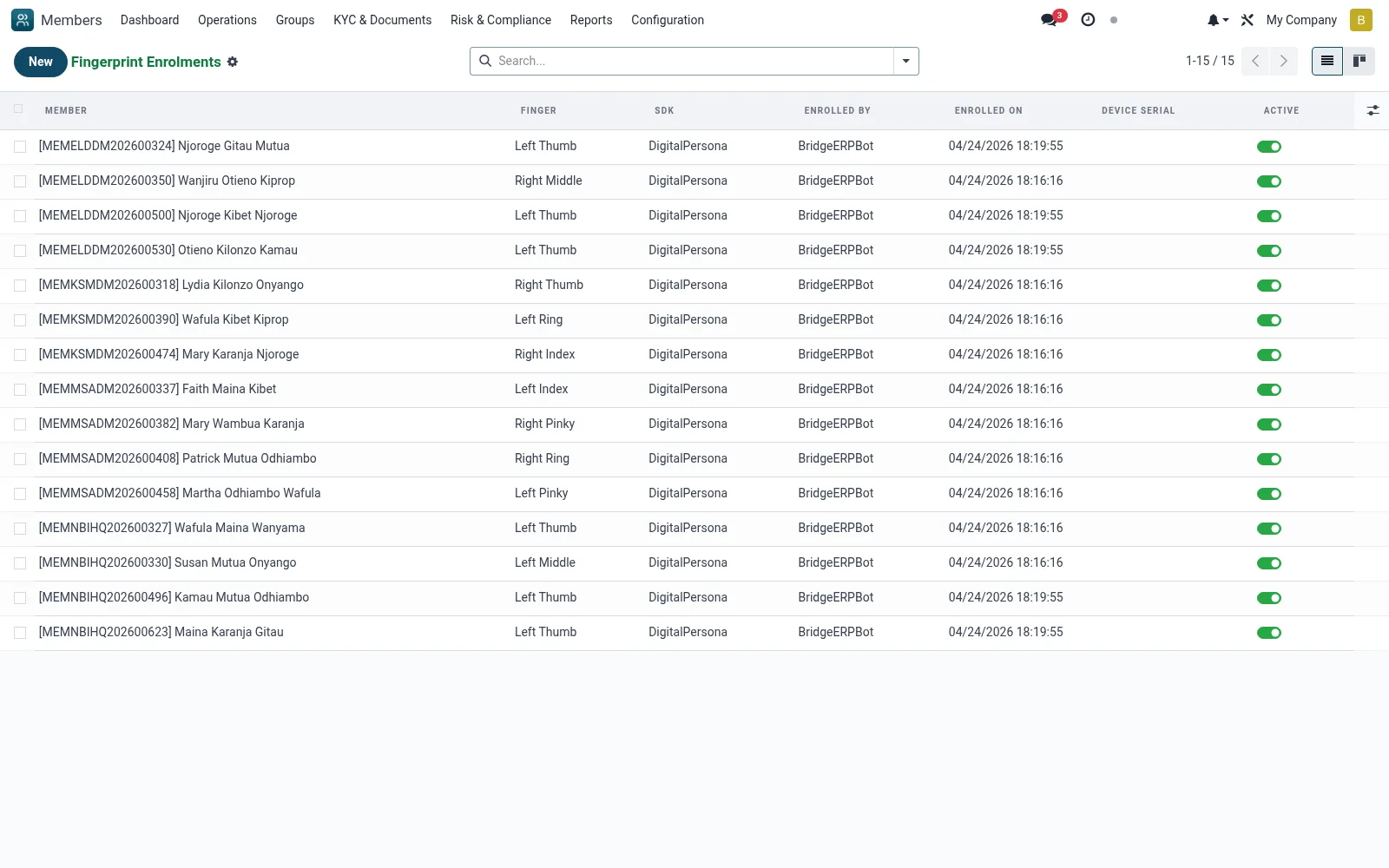The width and height of the screenshot is (1389, 868).
Task: Switch to kanban view
Action: [x=1359, y=61]
